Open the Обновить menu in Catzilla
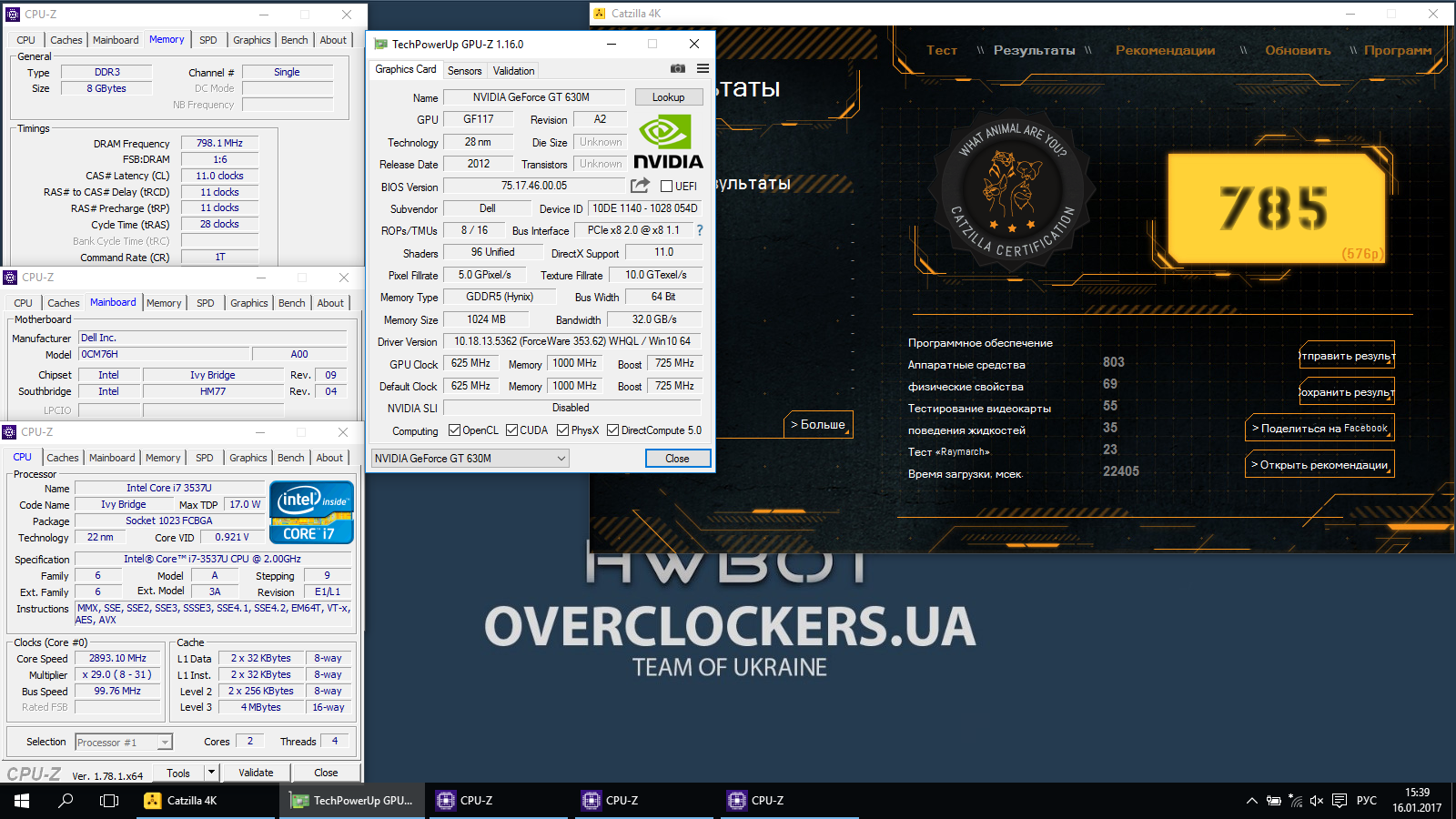This screenshot has width=1456, height=819. pos(1298,50)
